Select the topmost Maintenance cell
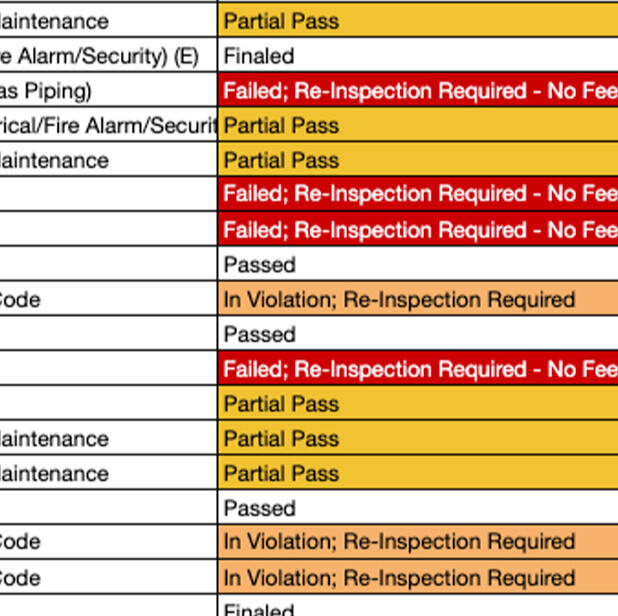The height and width of the screenshot is (616, 618). 108,21
